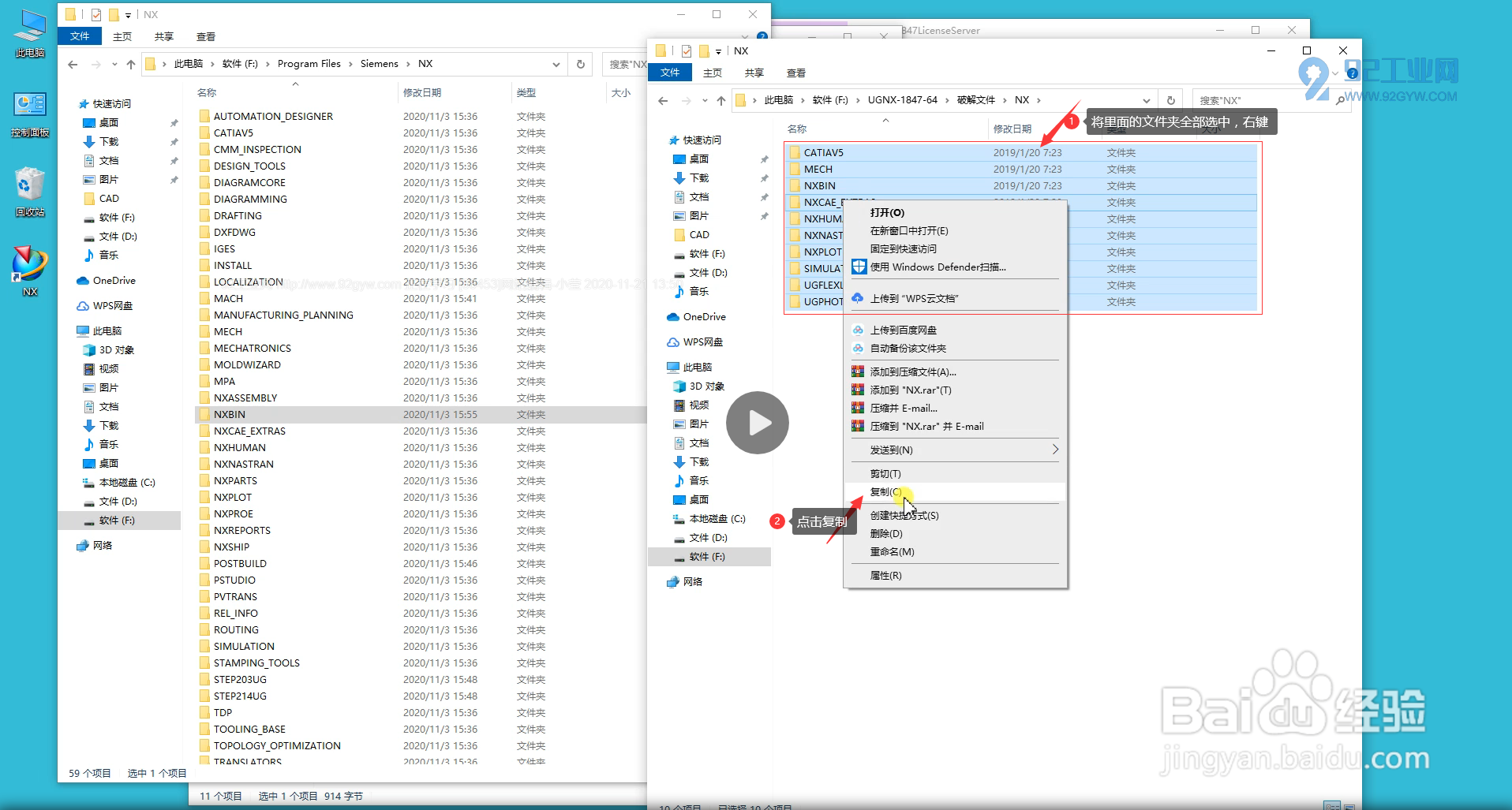
Task: Open recent locations dropdown in the left window
Action: (114, 64)
